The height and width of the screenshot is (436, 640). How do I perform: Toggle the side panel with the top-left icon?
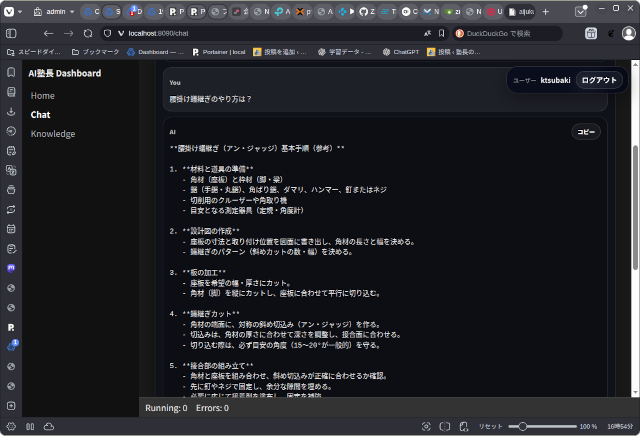click(11, 33)
